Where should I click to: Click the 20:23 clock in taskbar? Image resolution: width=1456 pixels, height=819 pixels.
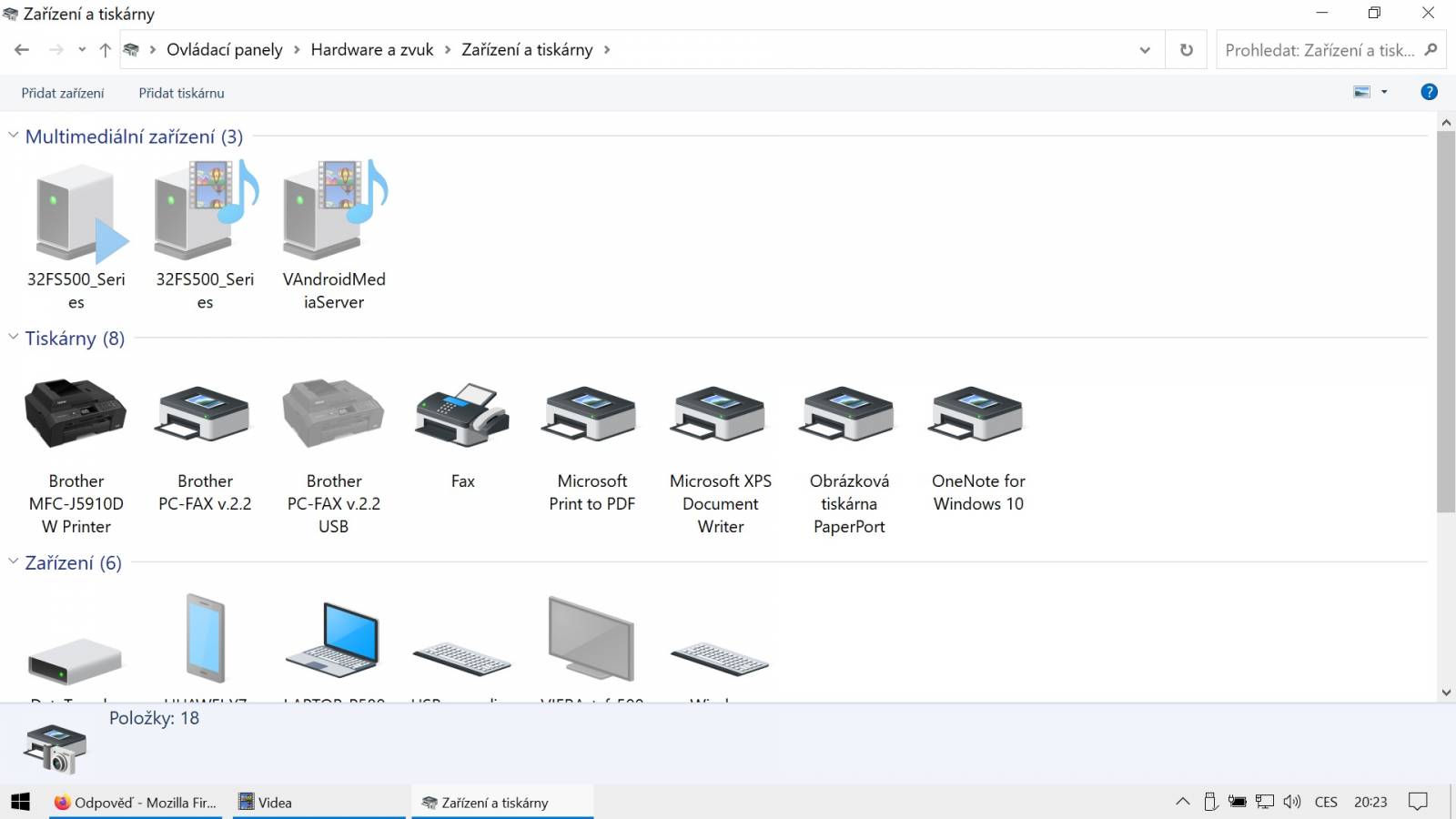pyautogui.click(x=1370, y=802)
